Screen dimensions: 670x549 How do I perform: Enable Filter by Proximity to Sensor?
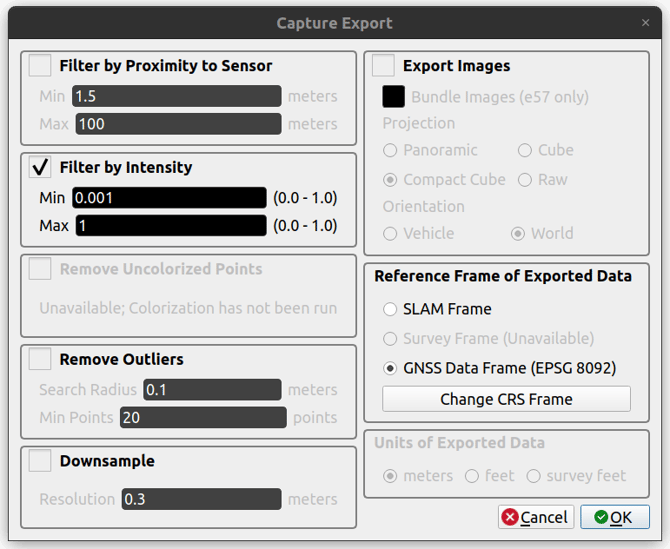coord(40,66)
